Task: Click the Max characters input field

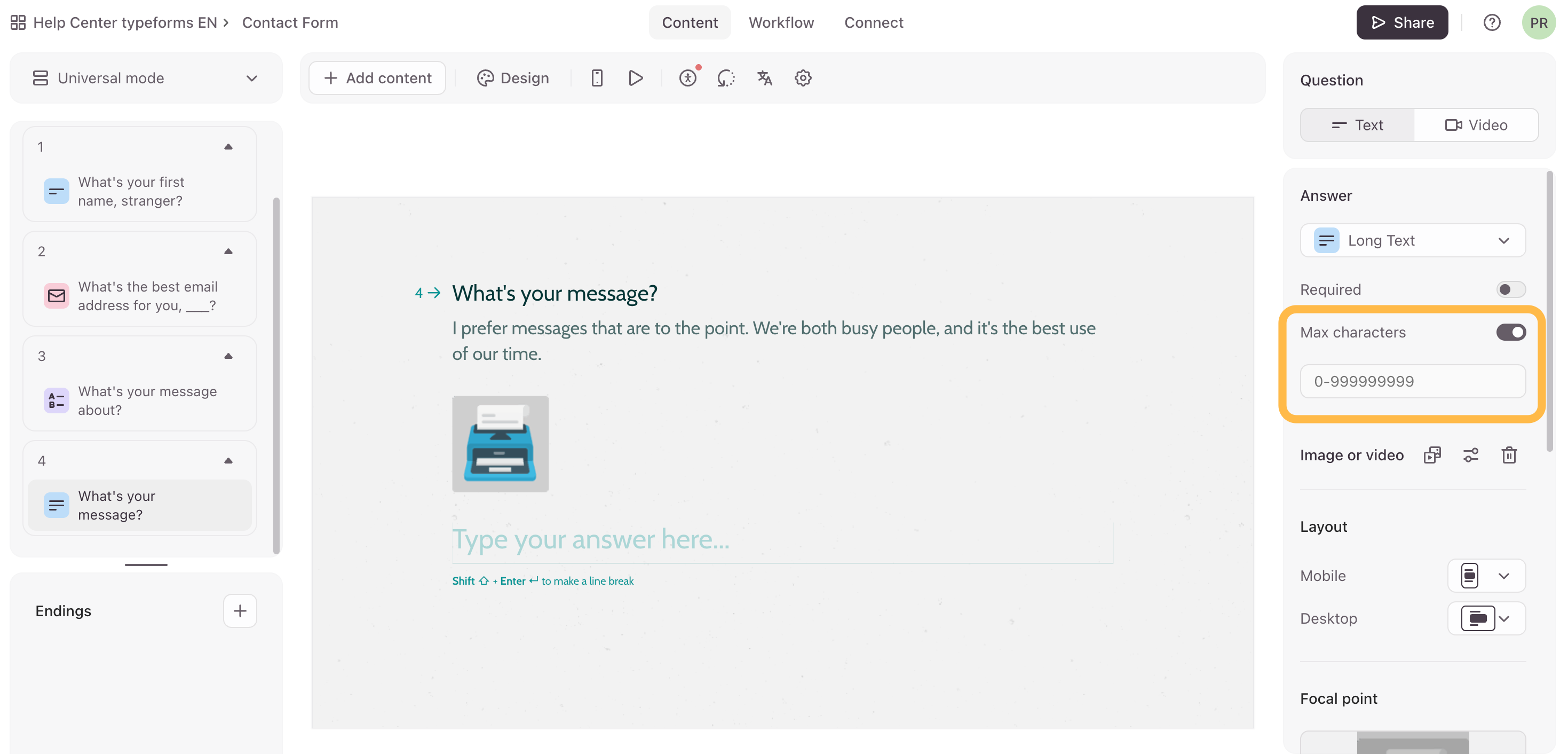Action: [x=1412, y=381]
